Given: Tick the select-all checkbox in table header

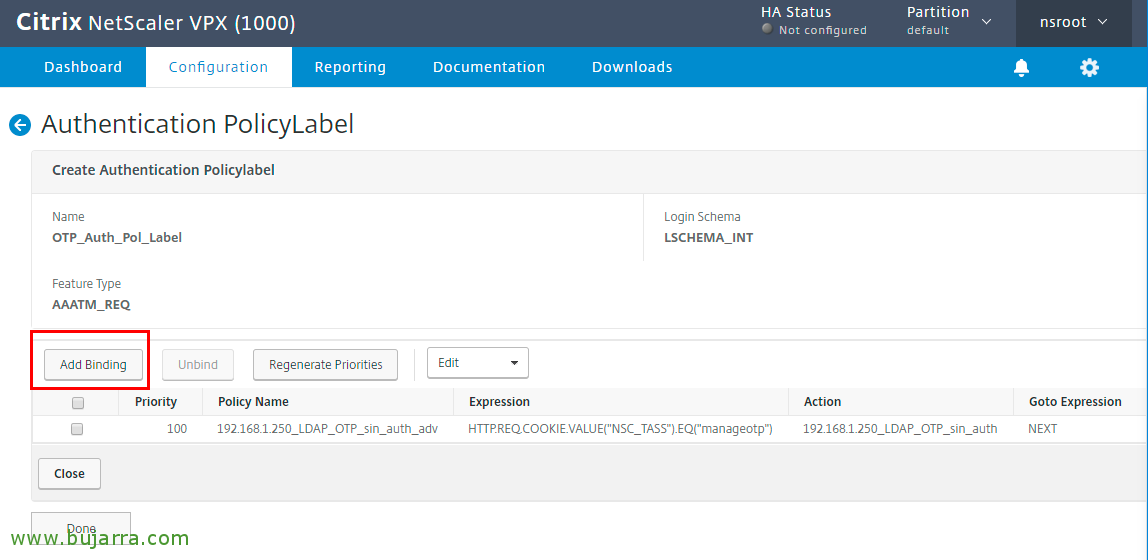Looking at the screenshot, I should coord(78,403).
